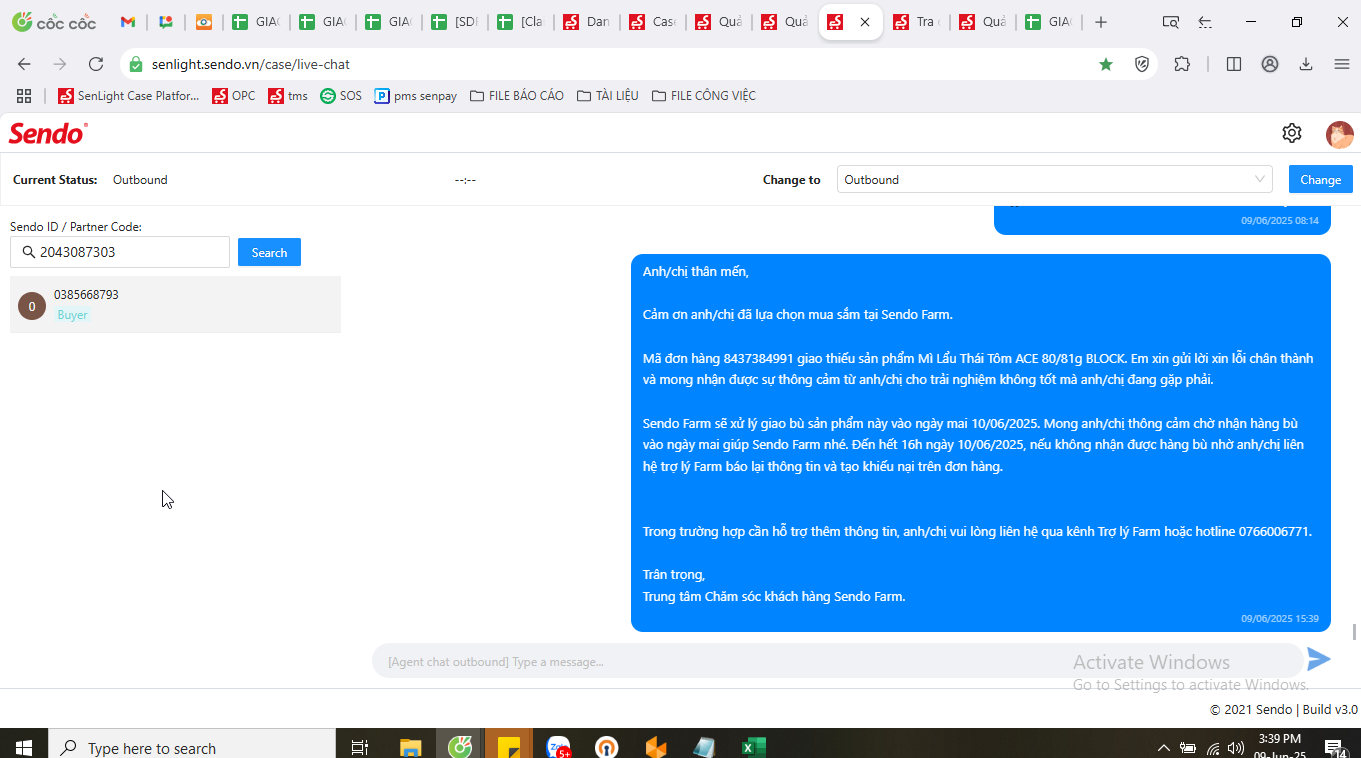Viewport: 1361px width, 758px height.
Task: Open the tms bookmark
Action: (288, 96)
